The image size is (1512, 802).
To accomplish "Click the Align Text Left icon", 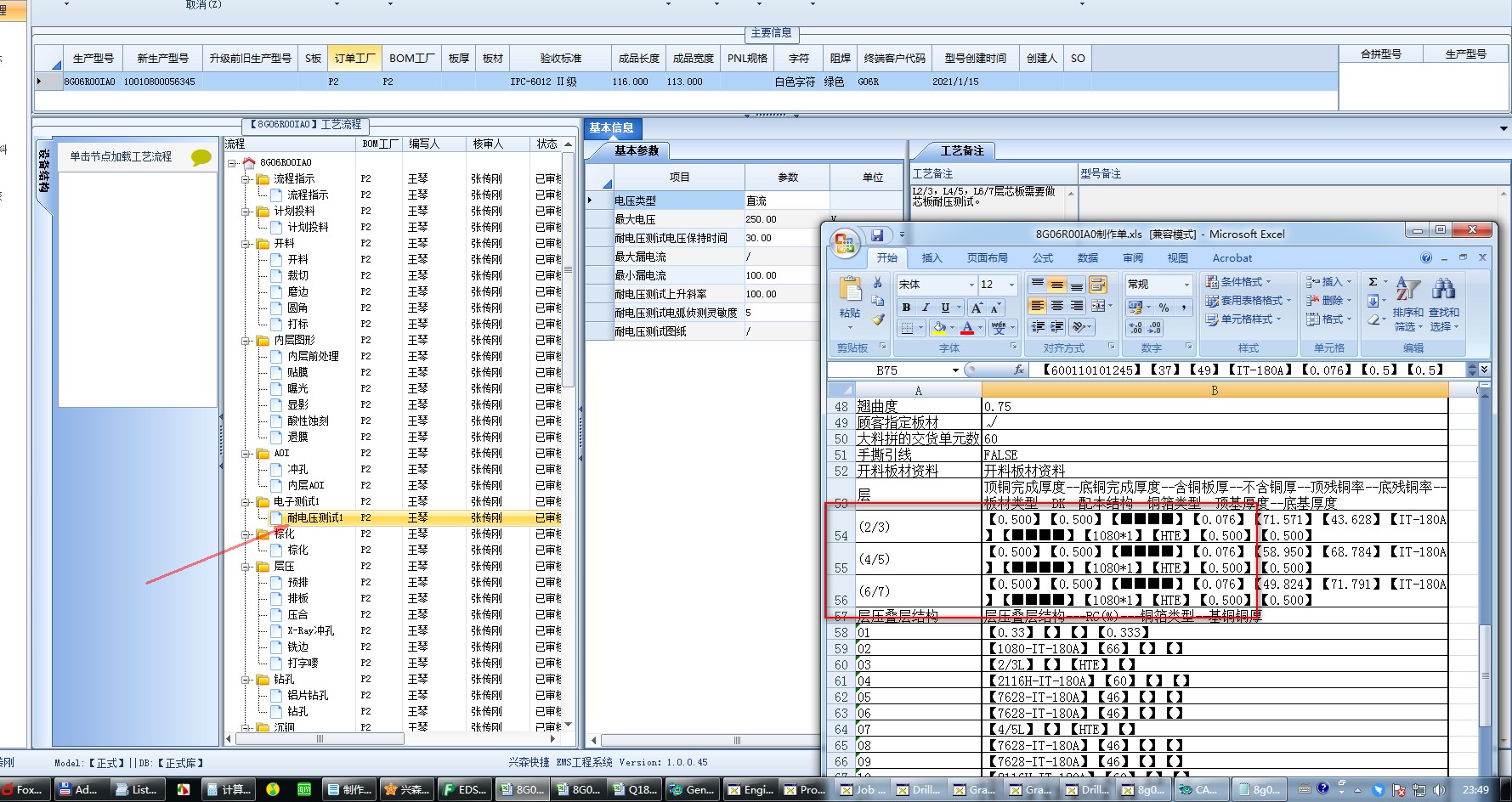I will pos(1037,306).
